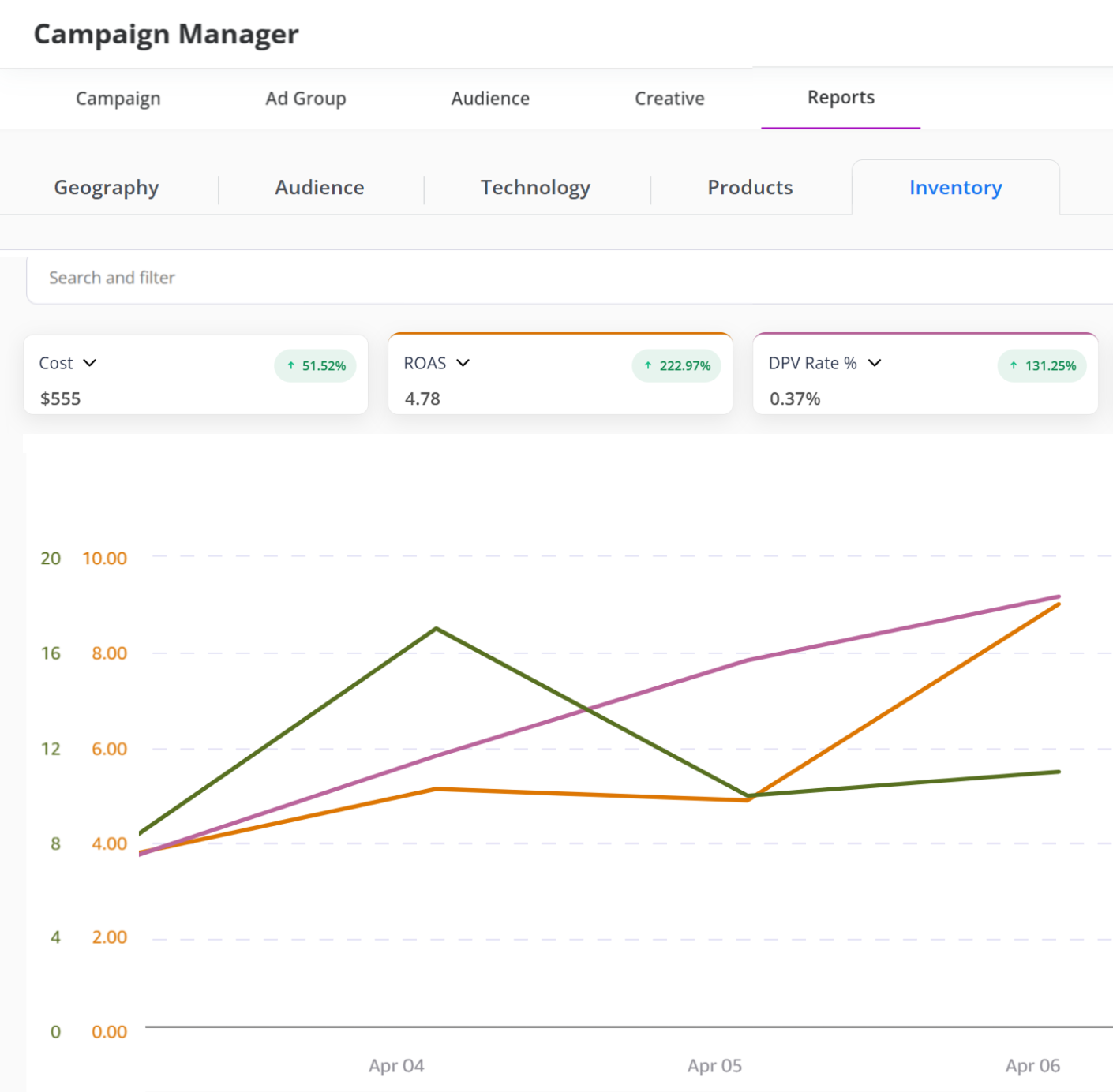This screenshot has width=1113, height=1092.
Task: Expand the ROAS metric dropdown chevron
Action: point(463,363)
